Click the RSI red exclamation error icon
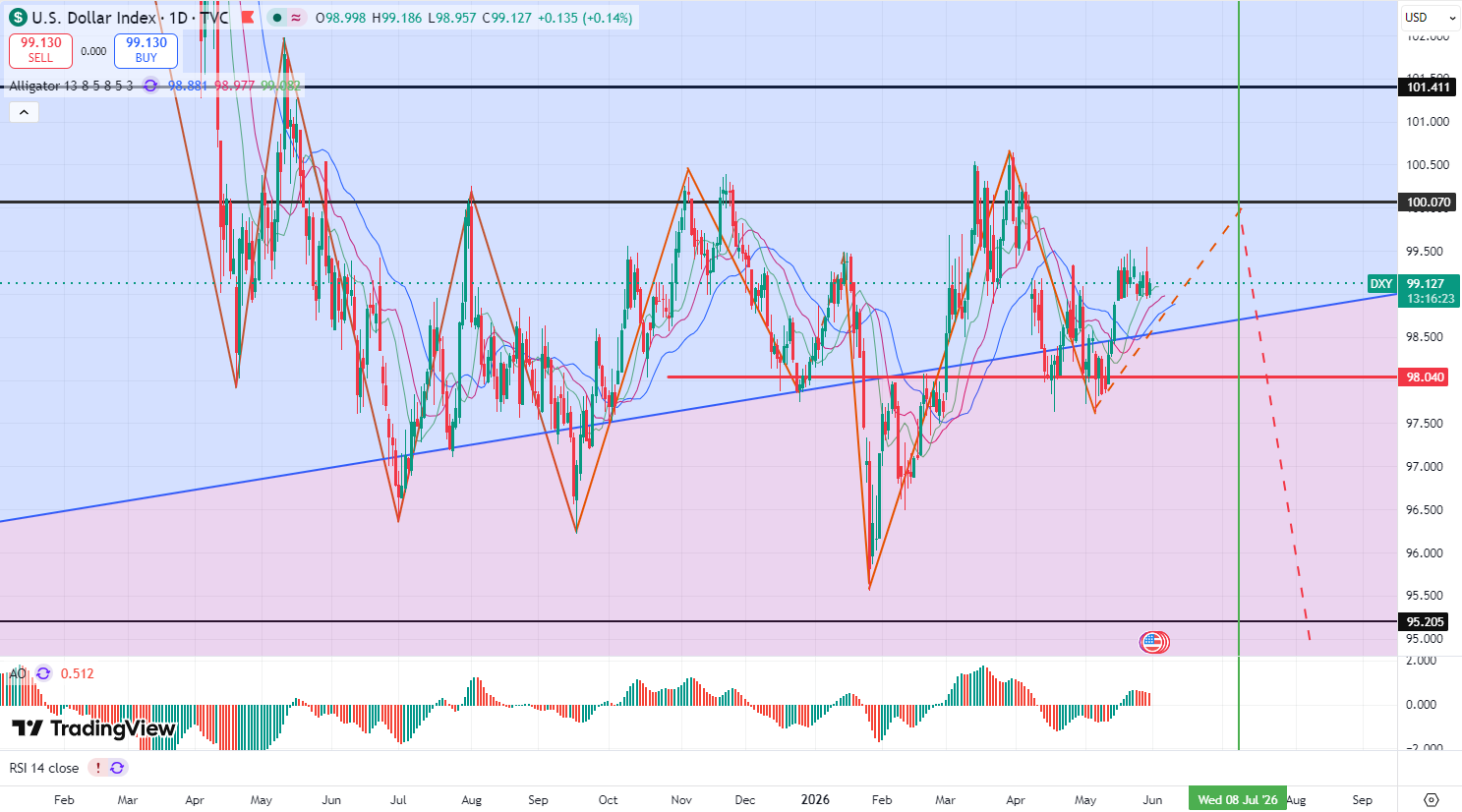Image resolution: width=1462 pixels, height=812 pixels. 98,768
